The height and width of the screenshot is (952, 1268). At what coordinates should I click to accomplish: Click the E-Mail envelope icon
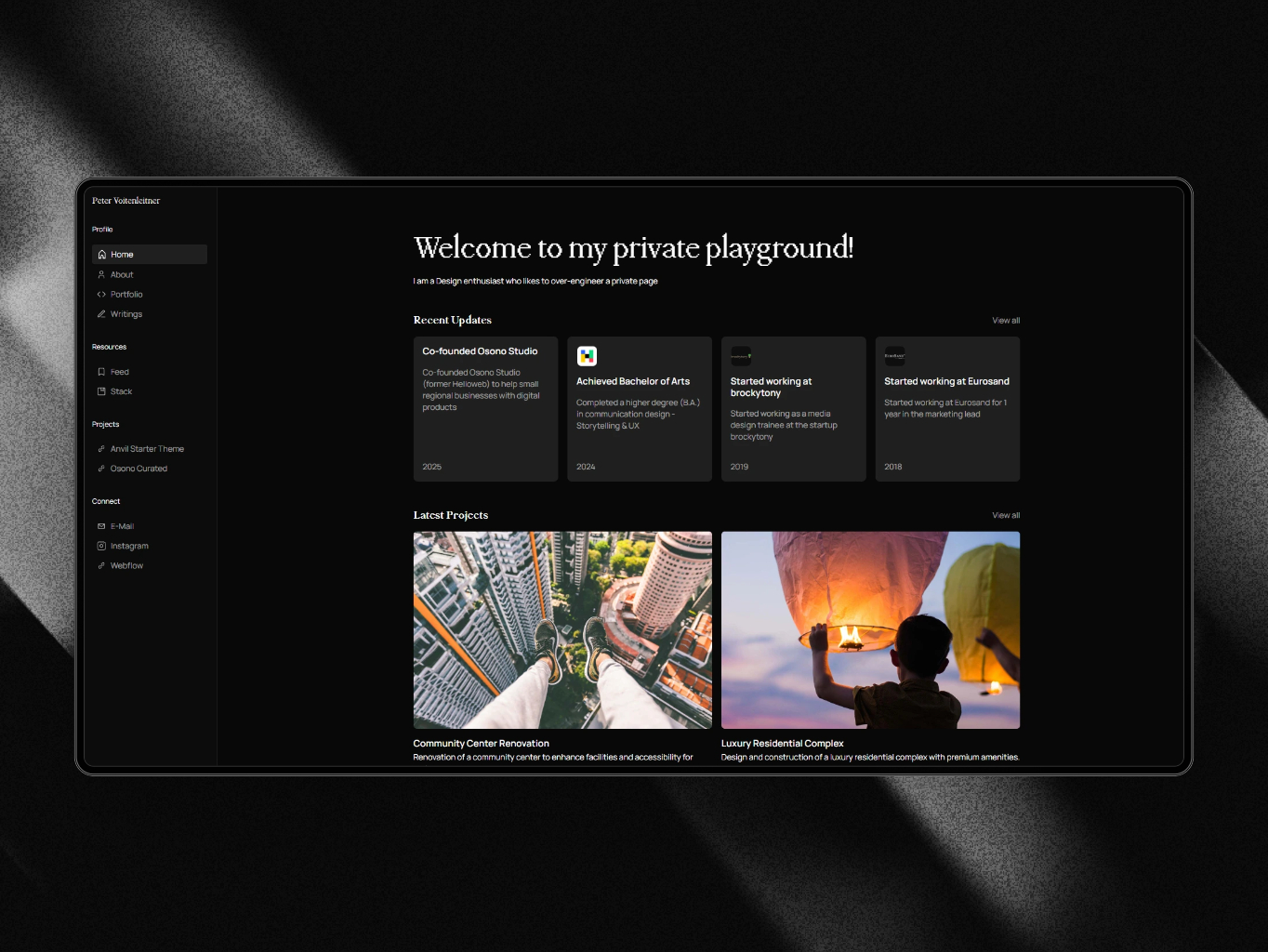pyautogui.click(x=102, y=526)
